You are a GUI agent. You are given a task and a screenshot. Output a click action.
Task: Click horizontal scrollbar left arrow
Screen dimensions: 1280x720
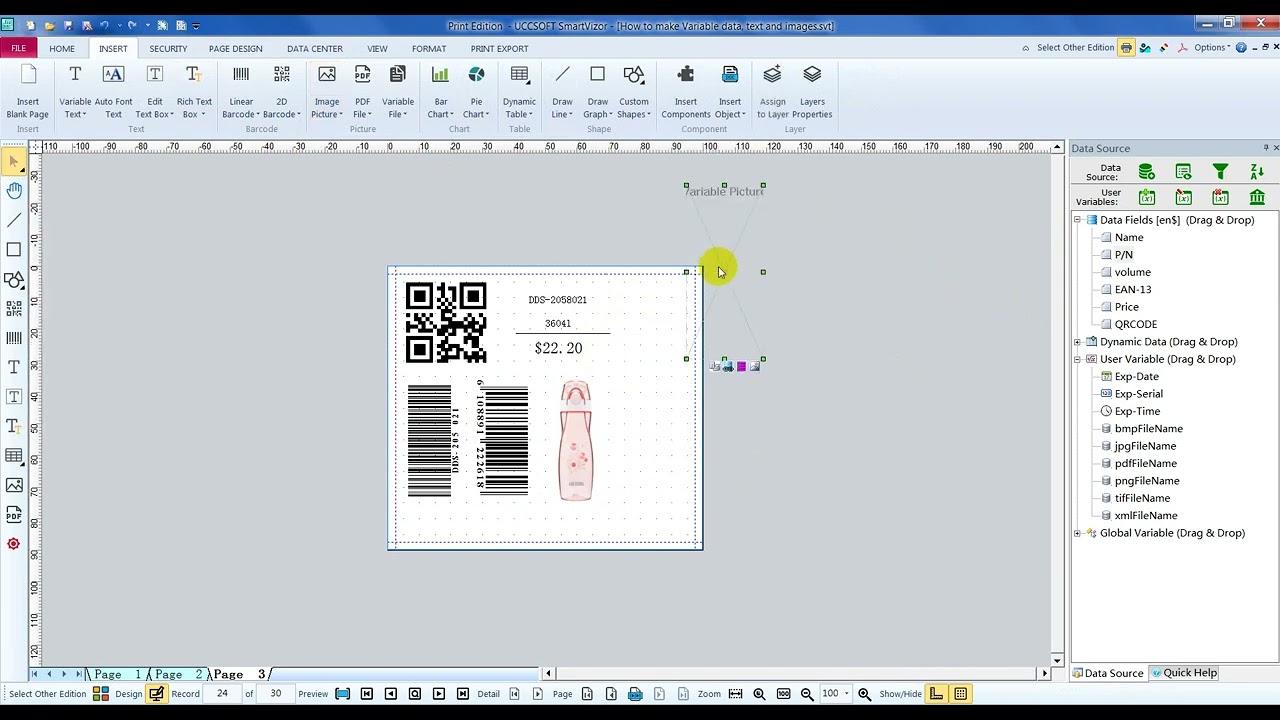pyautogui.click(x=548, y=673)
